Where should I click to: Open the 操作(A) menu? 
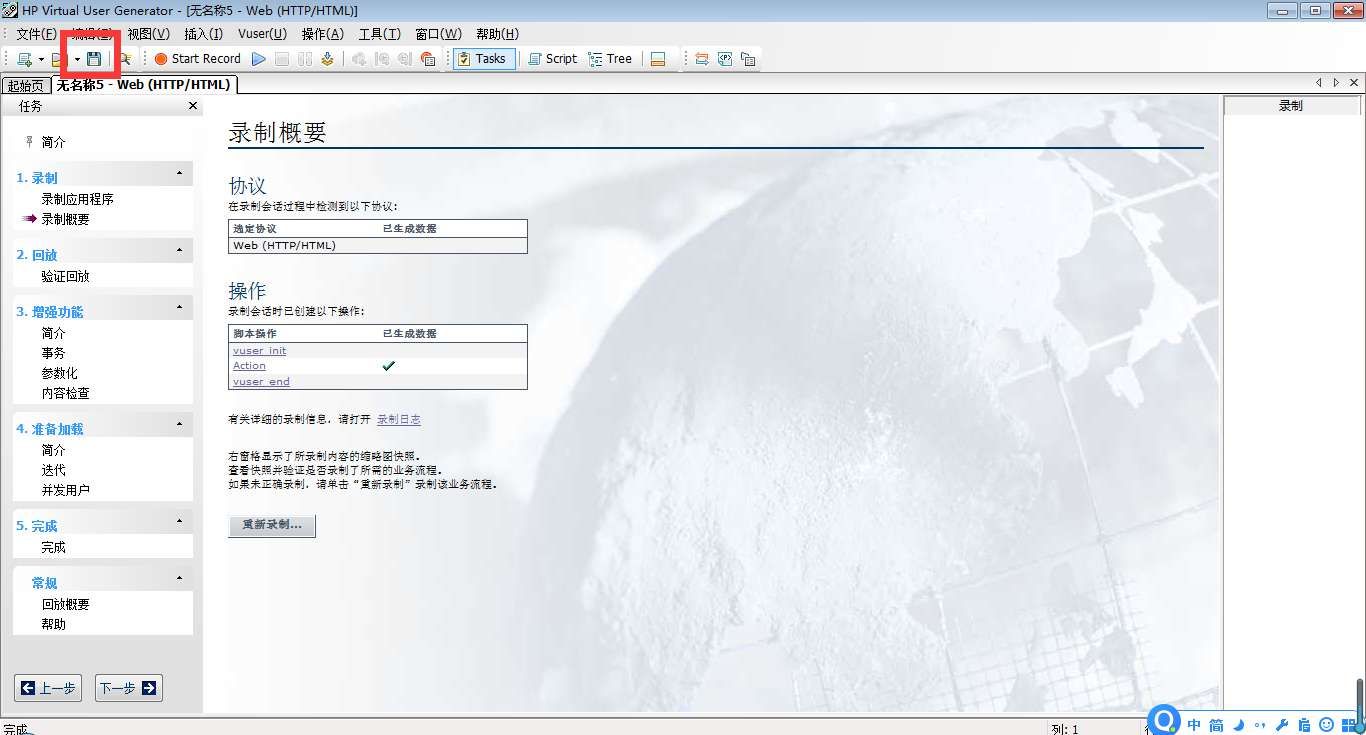click(x=322, y=34)
